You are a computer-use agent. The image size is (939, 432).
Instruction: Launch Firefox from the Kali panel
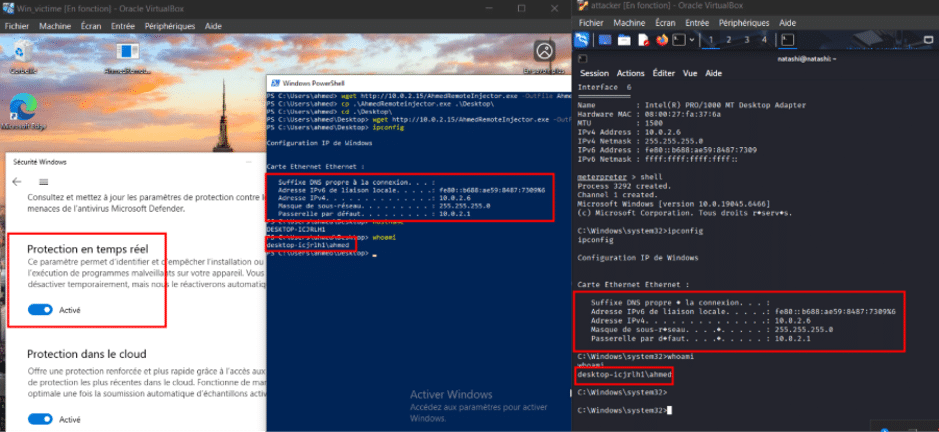click(x=661, y=40)
